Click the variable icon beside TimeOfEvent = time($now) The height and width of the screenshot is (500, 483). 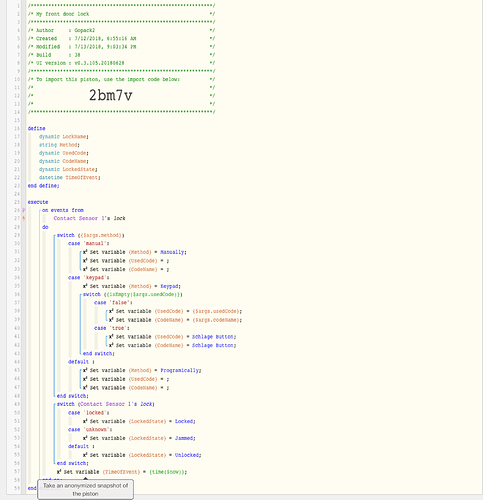59,472
